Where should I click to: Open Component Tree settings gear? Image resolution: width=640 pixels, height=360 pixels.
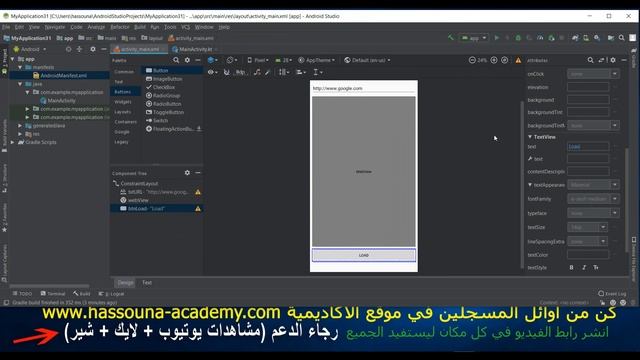pyautogui.click(x=187, y=173)
